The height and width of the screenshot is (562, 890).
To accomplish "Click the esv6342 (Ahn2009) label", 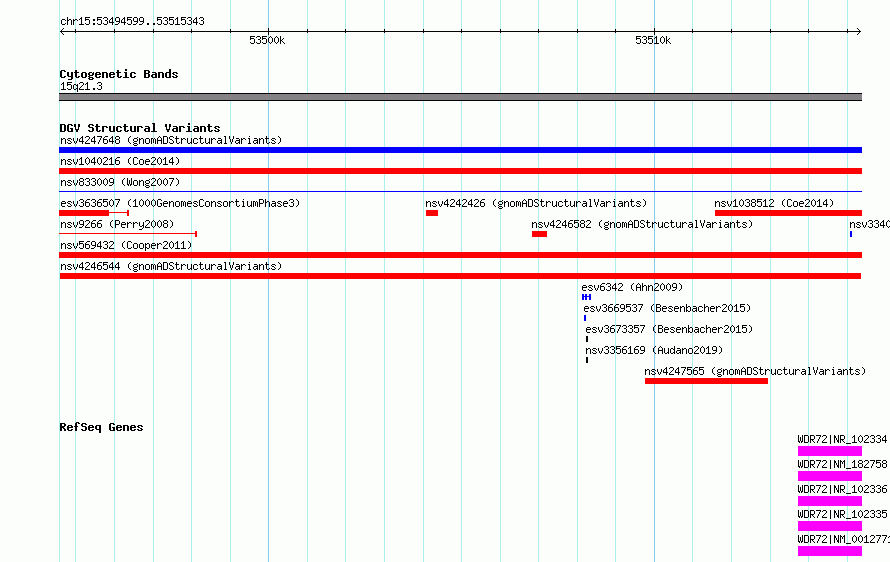I will (x=632, y=287).
